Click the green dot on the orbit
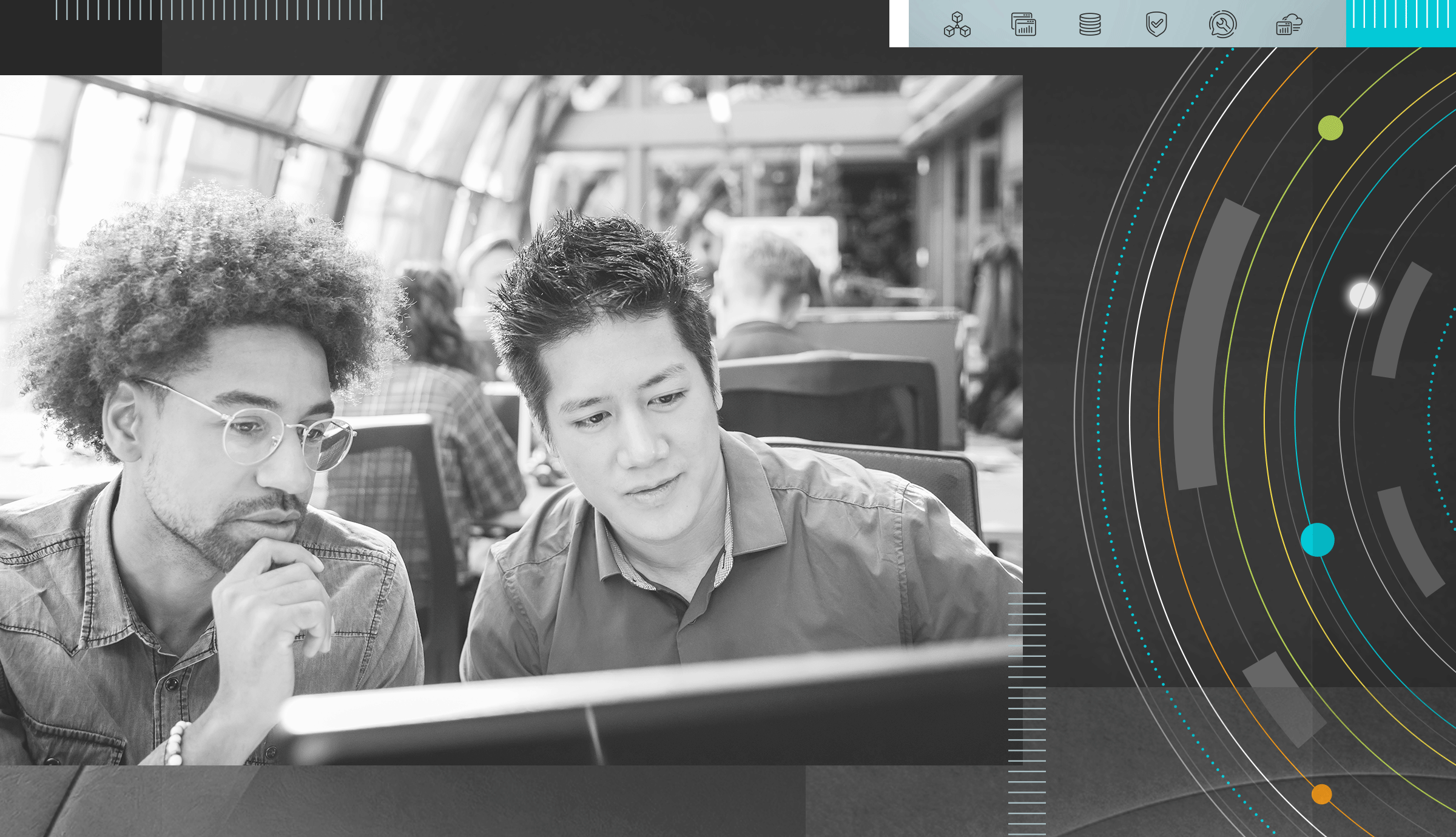 pos(1330,128)
